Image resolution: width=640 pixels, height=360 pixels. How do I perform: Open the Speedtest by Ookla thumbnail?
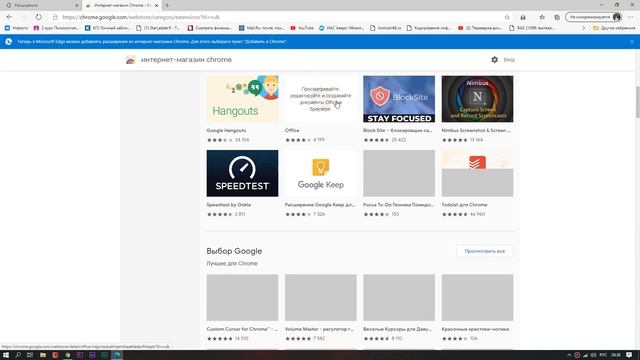tap(242, 173)
